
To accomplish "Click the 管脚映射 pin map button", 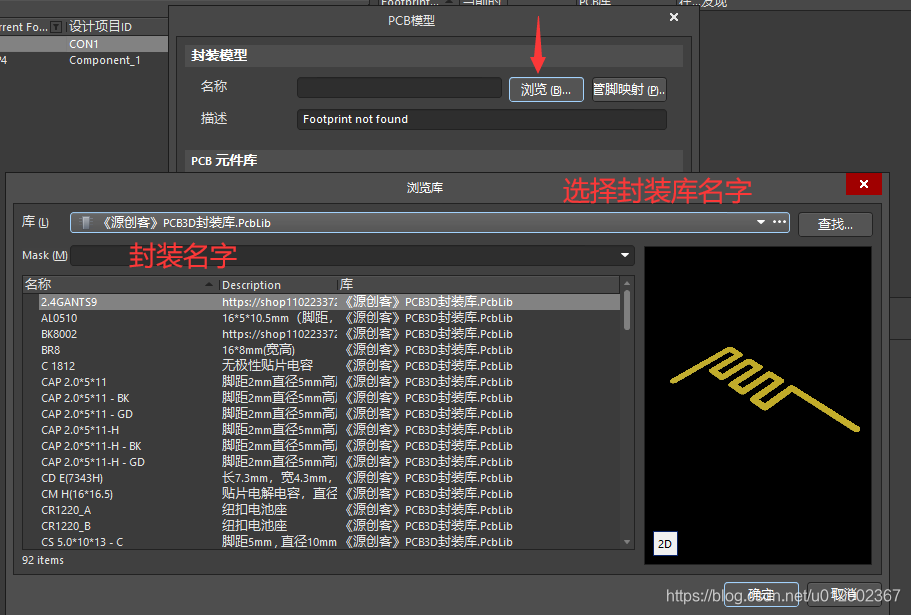I will 629,89.
